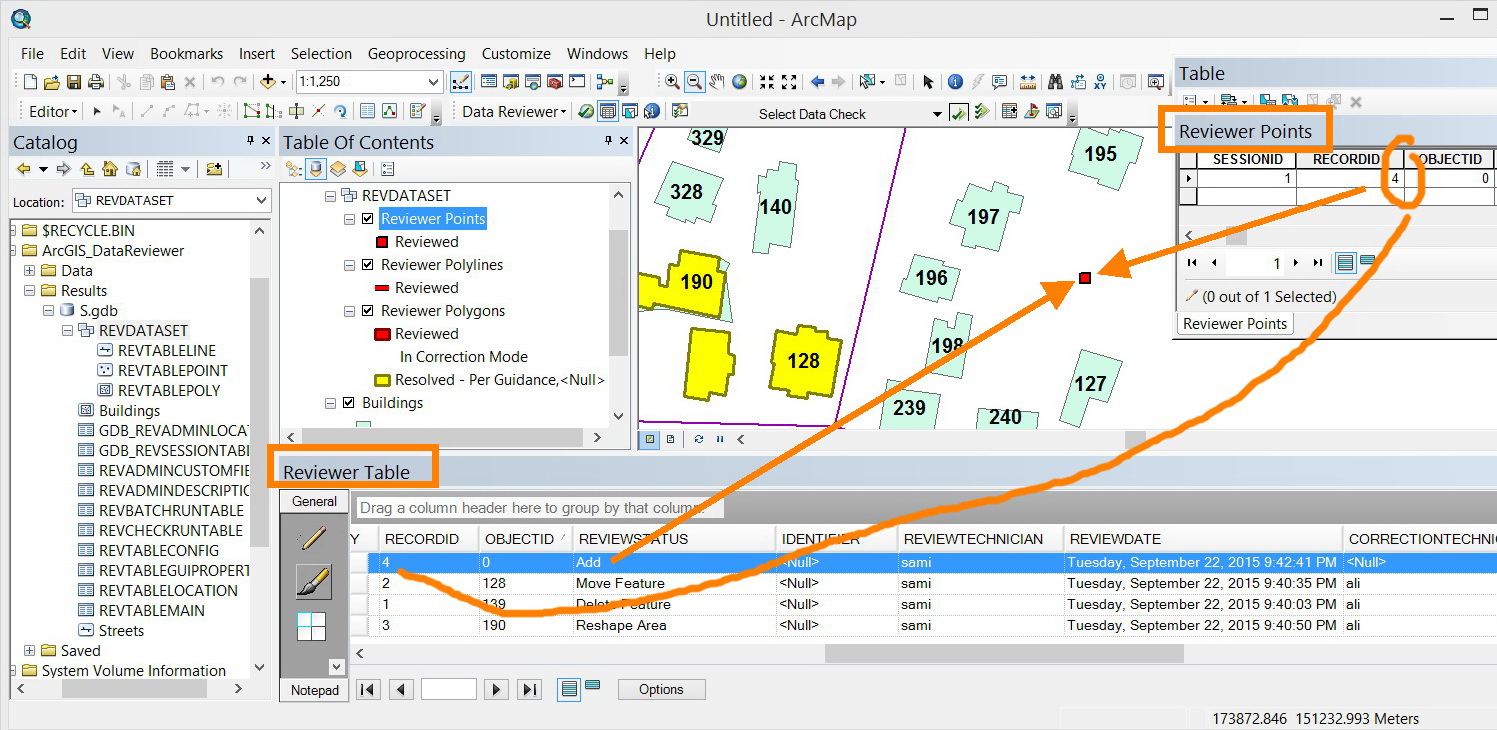Click the yellow Resolved polygon symbol swatch
Screen dimensions: 1497x730
coord(381,380)
